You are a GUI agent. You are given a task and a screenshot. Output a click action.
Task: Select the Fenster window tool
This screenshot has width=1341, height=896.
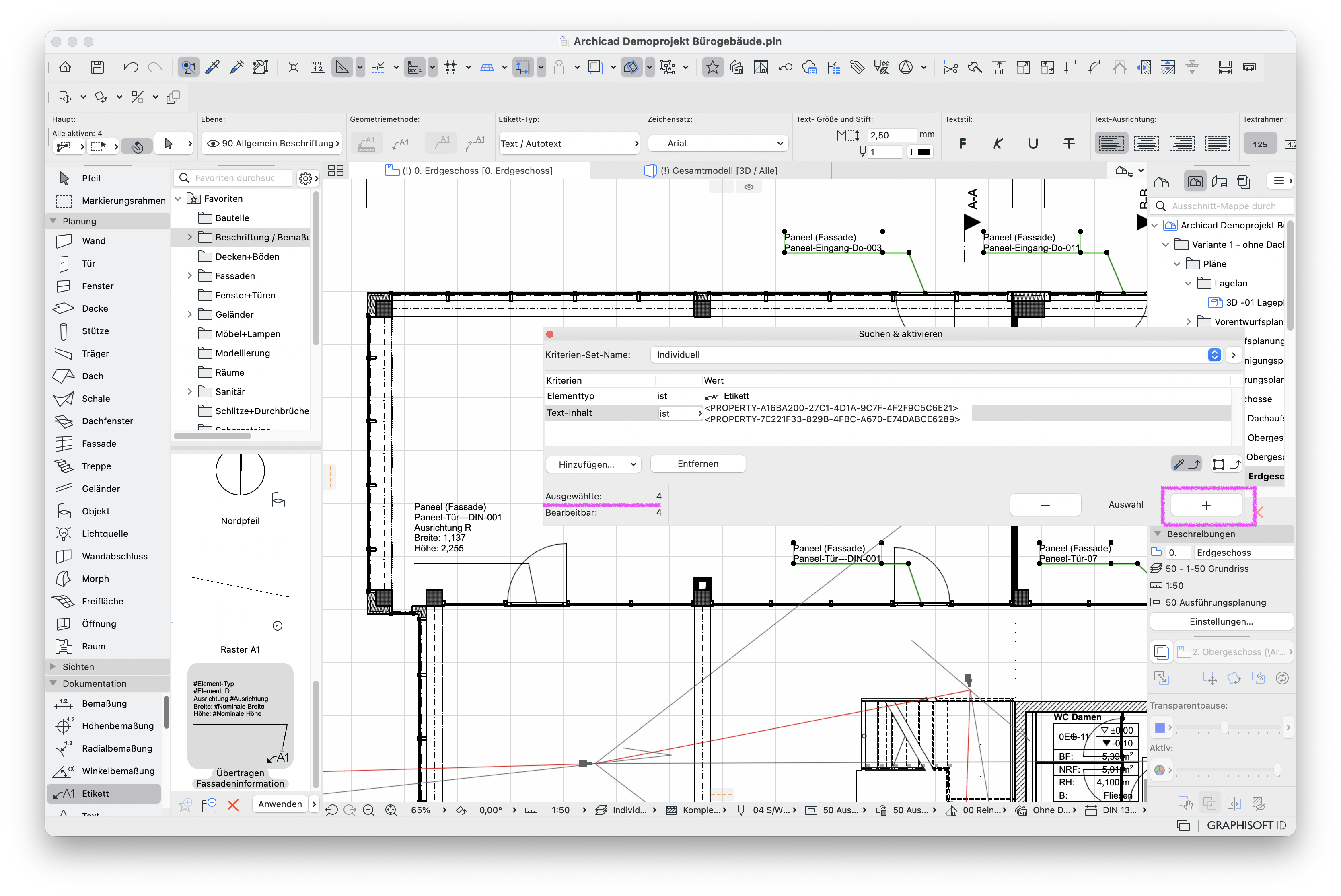97,286
